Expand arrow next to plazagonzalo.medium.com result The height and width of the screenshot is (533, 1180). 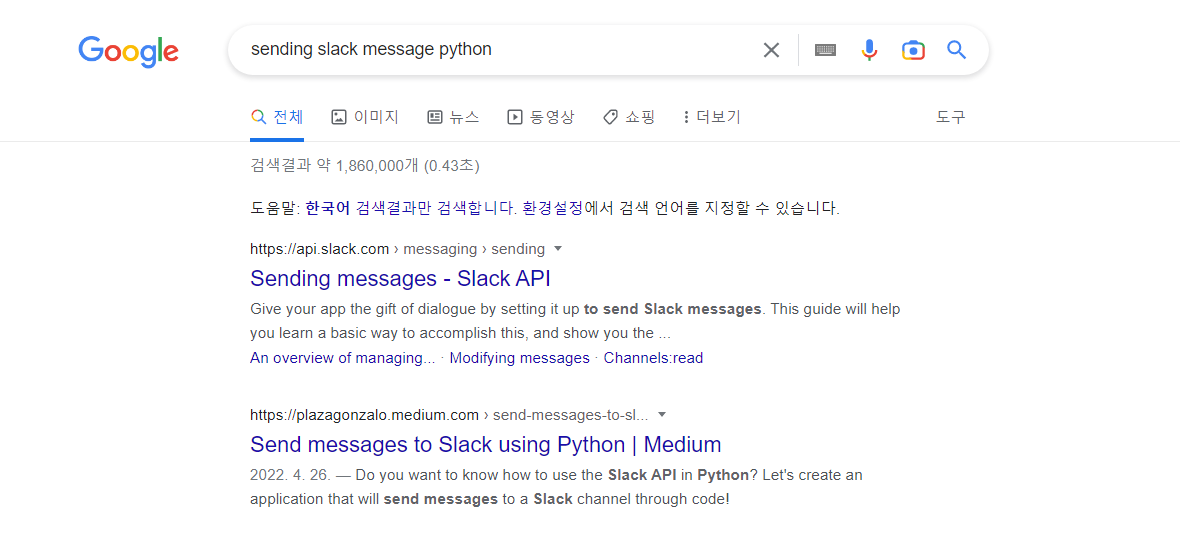[x=662, y=414]
